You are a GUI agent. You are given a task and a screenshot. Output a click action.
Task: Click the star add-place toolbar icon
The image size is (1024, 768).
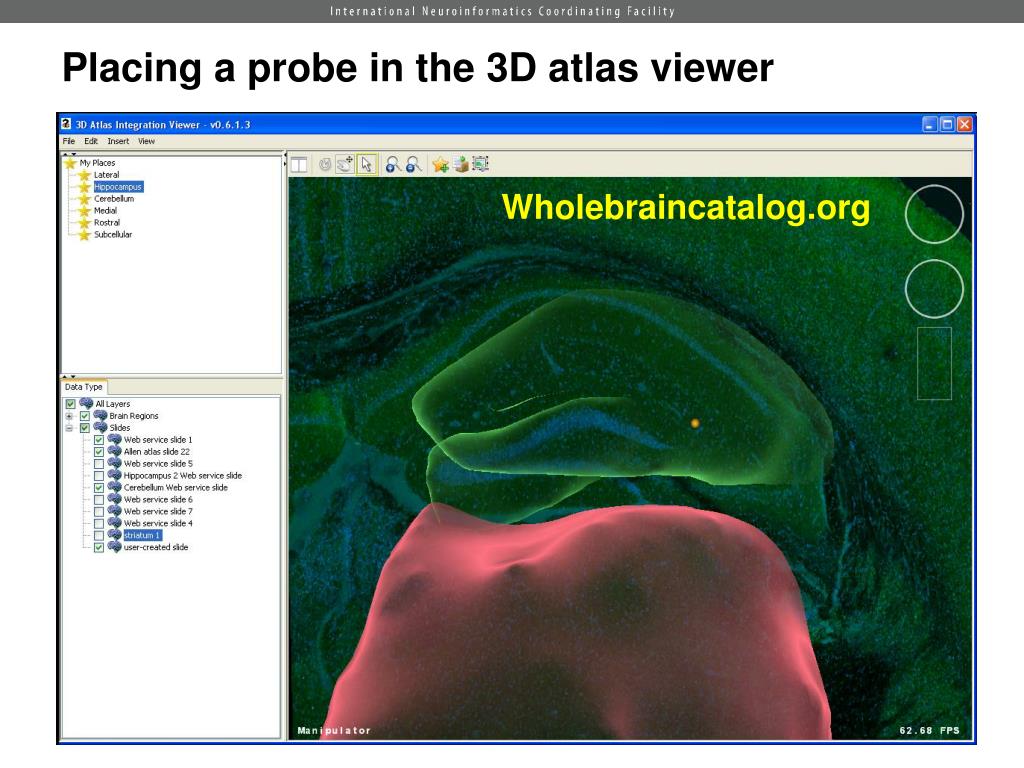point(440,165)
